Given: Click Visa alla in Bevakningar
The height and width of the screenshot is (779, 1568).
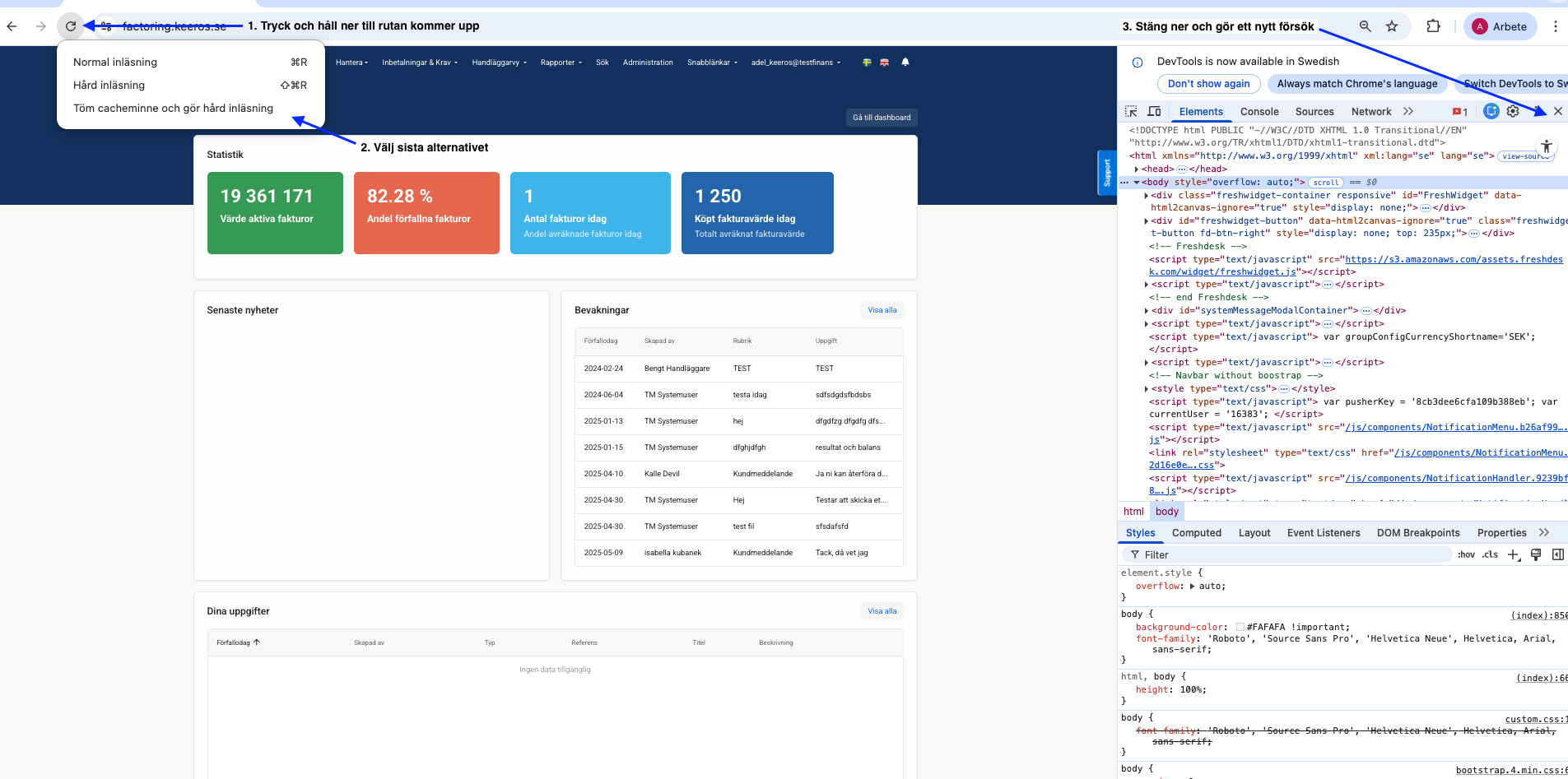Looking at the screenshot, I should point(882,310).
